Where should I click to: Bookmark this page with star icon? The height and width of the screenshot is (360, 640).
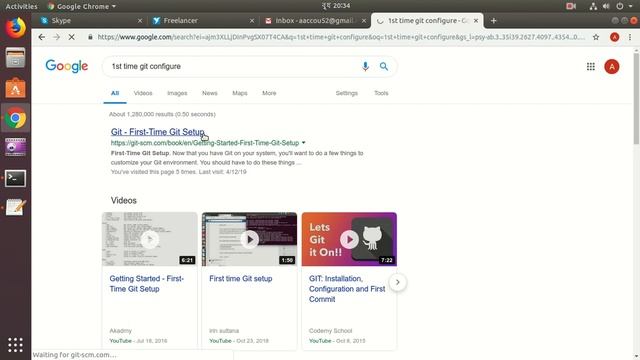596,37
